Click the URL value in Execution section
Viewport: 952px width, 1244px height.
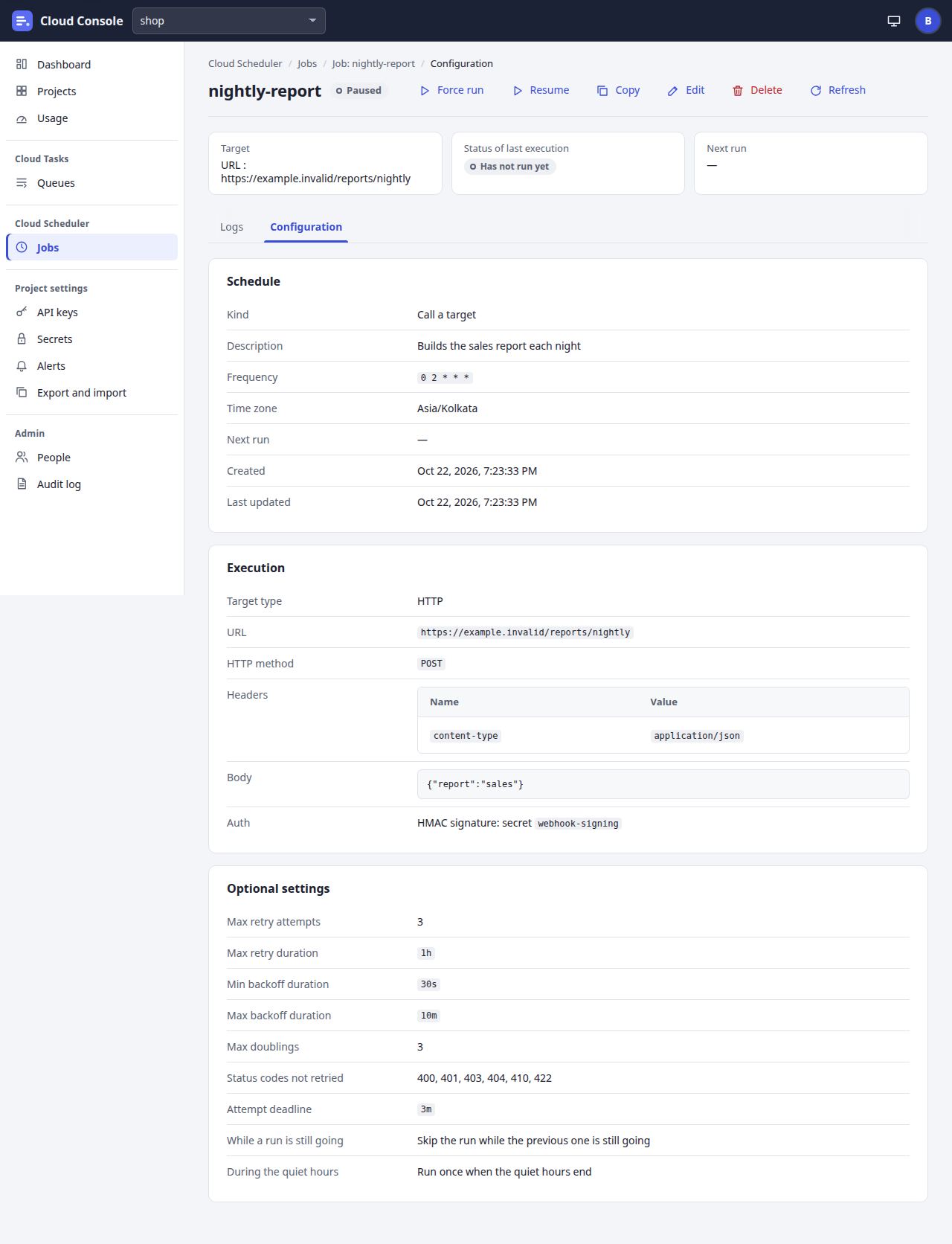tap(525, 632)
